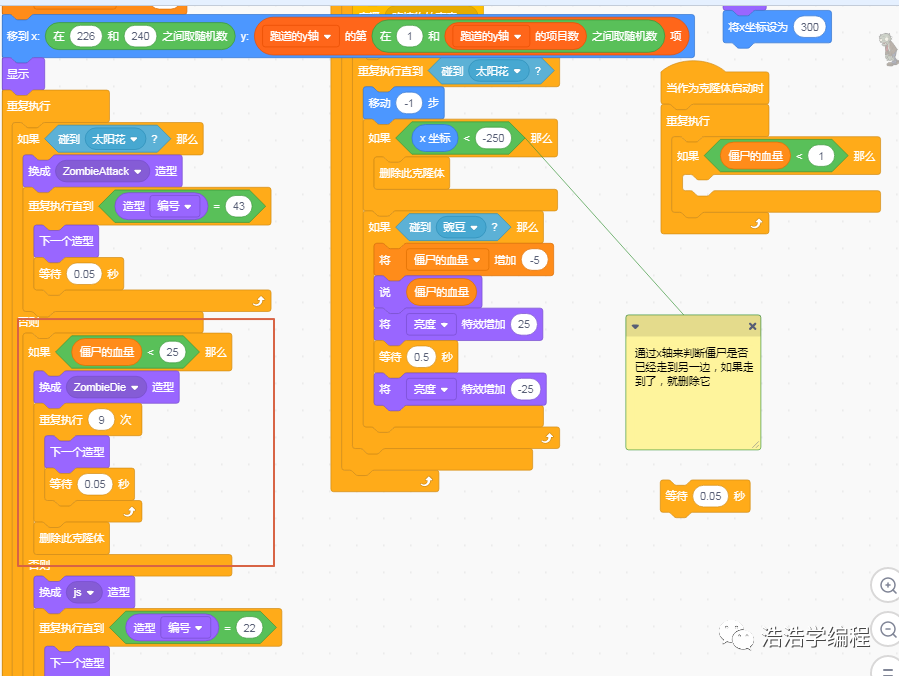Click the 0.05 input in standalone 等待 block
The width and height of the screenshot is (899, 676).
[710, 497]
